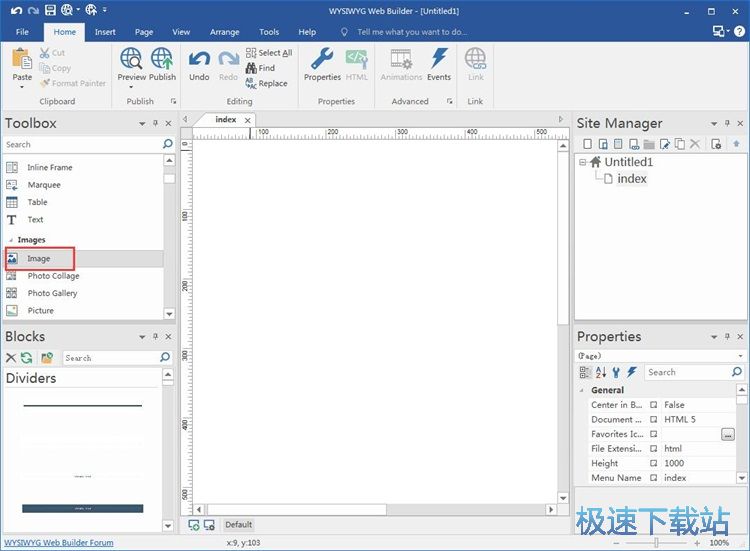The width and height of the screenshot is (750, 551).
Task: Click the Preview globe icon
Action: tap(131, 59)
